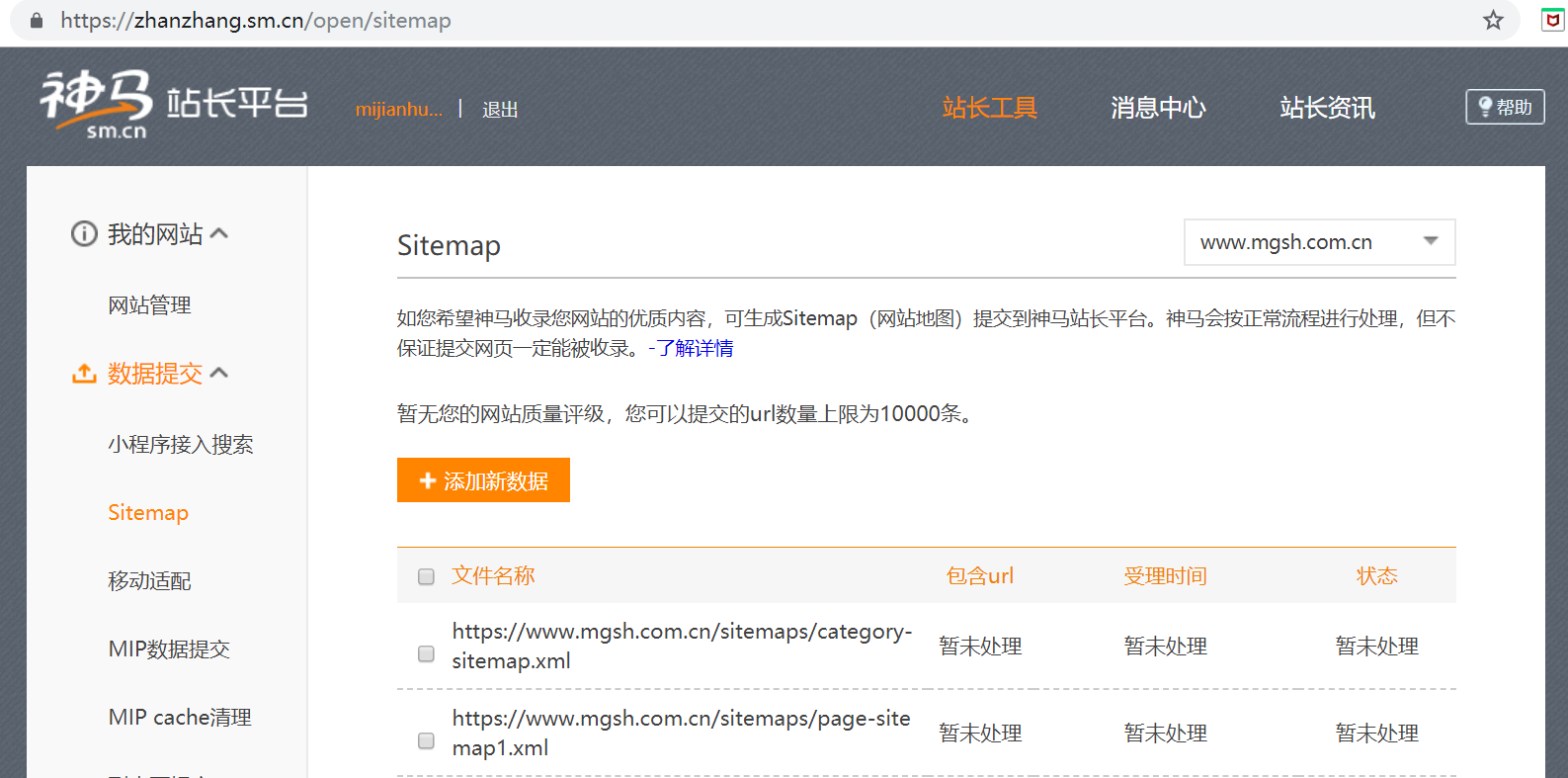
Task: Collapse the 数据提交 sidebar section
Action: [x=219, y=373]
